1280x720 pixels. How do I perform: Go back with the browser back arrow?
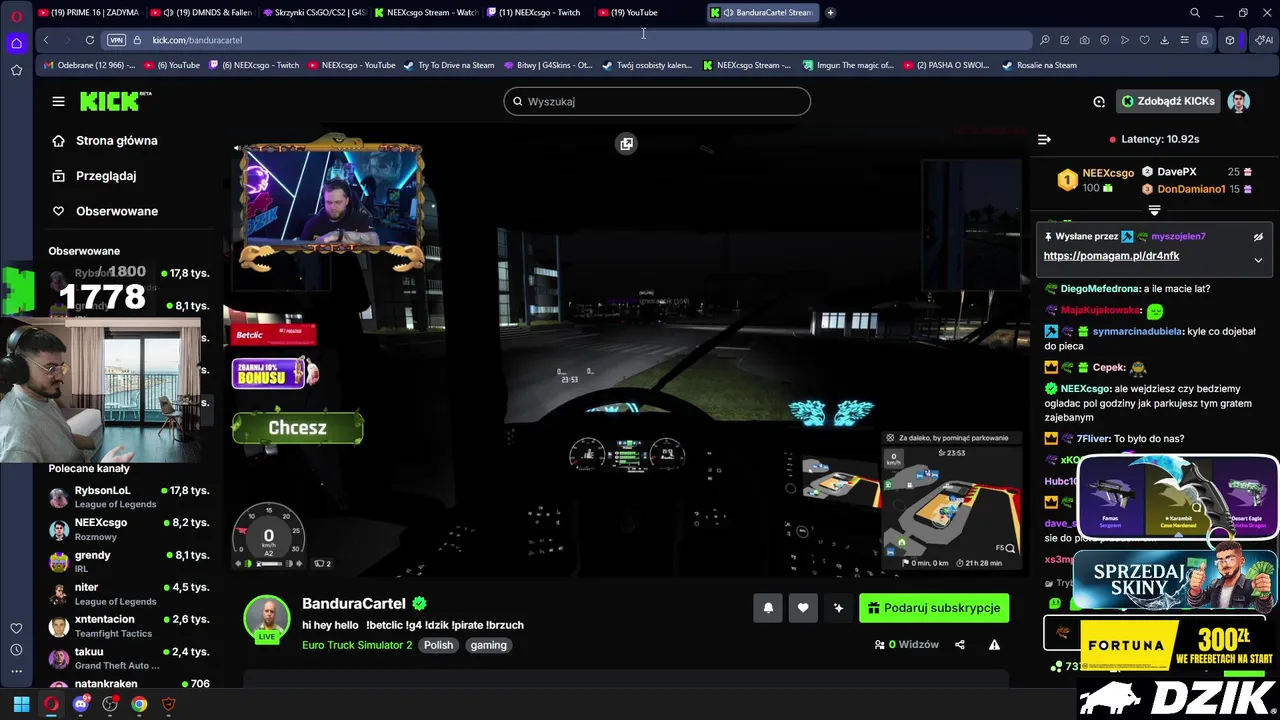click(46, 40)
